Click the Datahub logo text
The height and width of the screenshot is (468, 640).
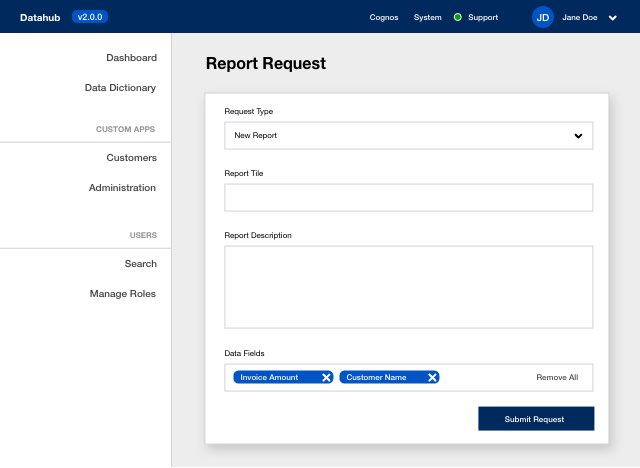tap(40, 18)
